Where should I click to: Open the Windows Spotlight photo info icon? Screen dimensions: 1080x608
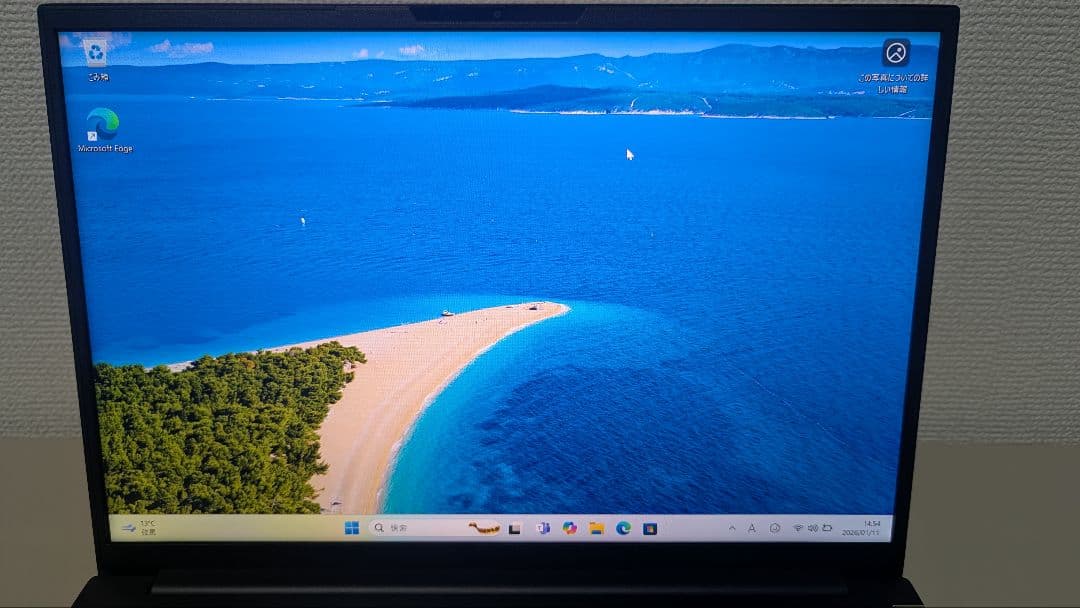896,53
